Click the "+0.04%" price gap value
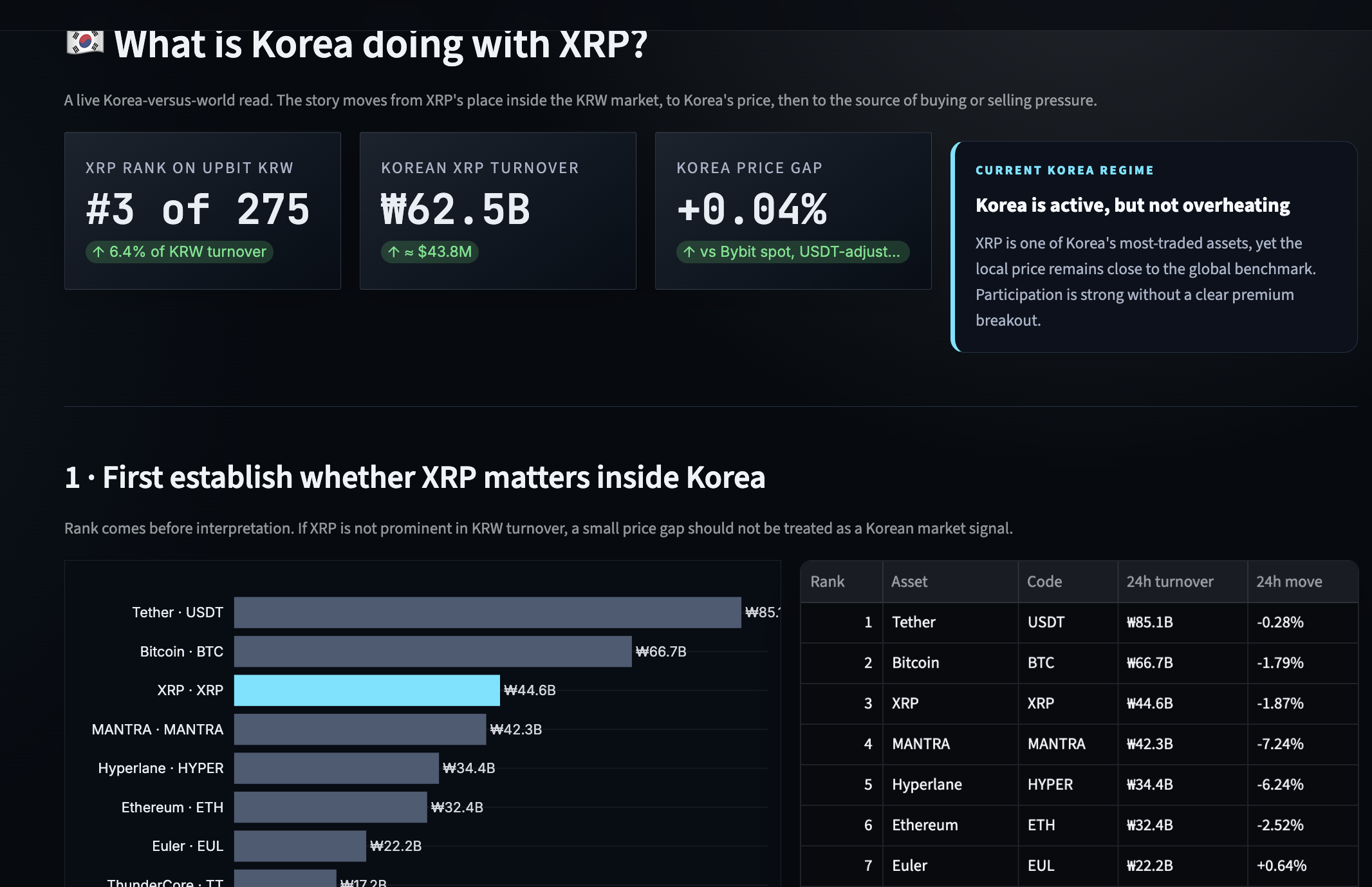 point(752,210)
